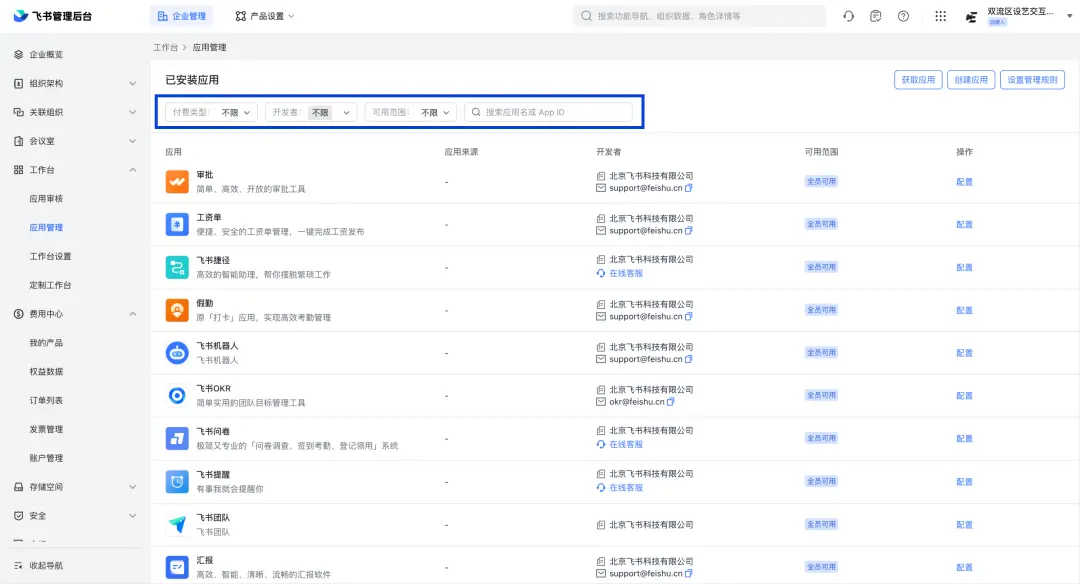The height and width of the screenshot is (584, 1080).
Task: Click the customer support headset icon
Action: (x=848, y=16)
